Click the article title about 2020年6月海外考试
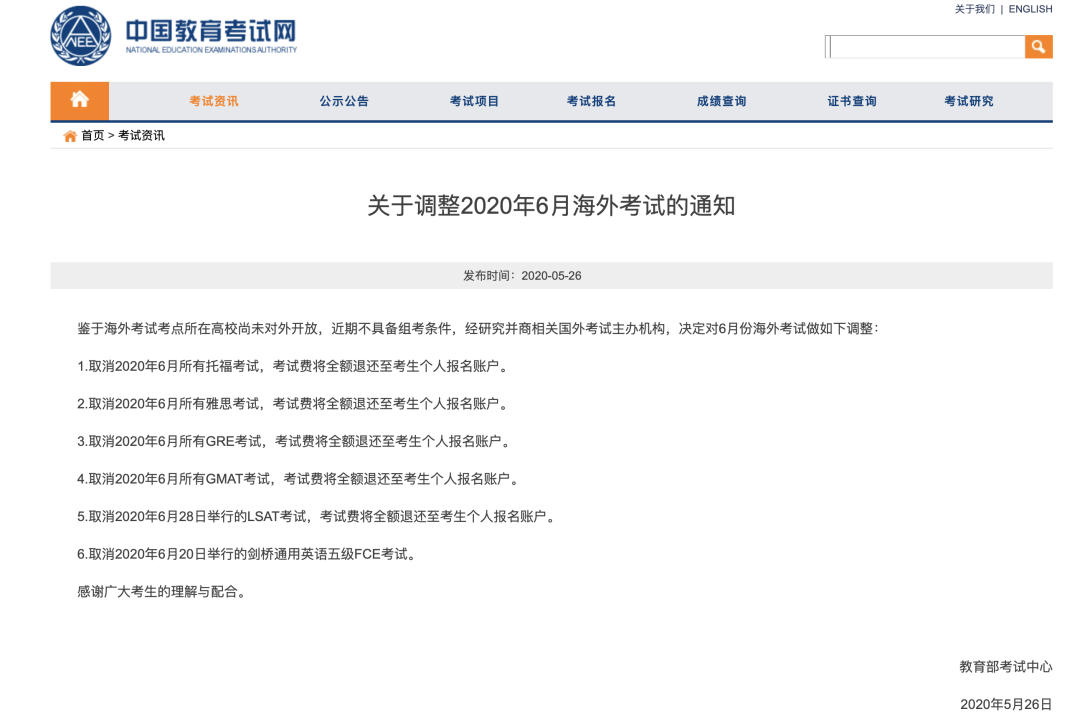The height and width of the screenshot is (724, 1080). click(551, 206)
